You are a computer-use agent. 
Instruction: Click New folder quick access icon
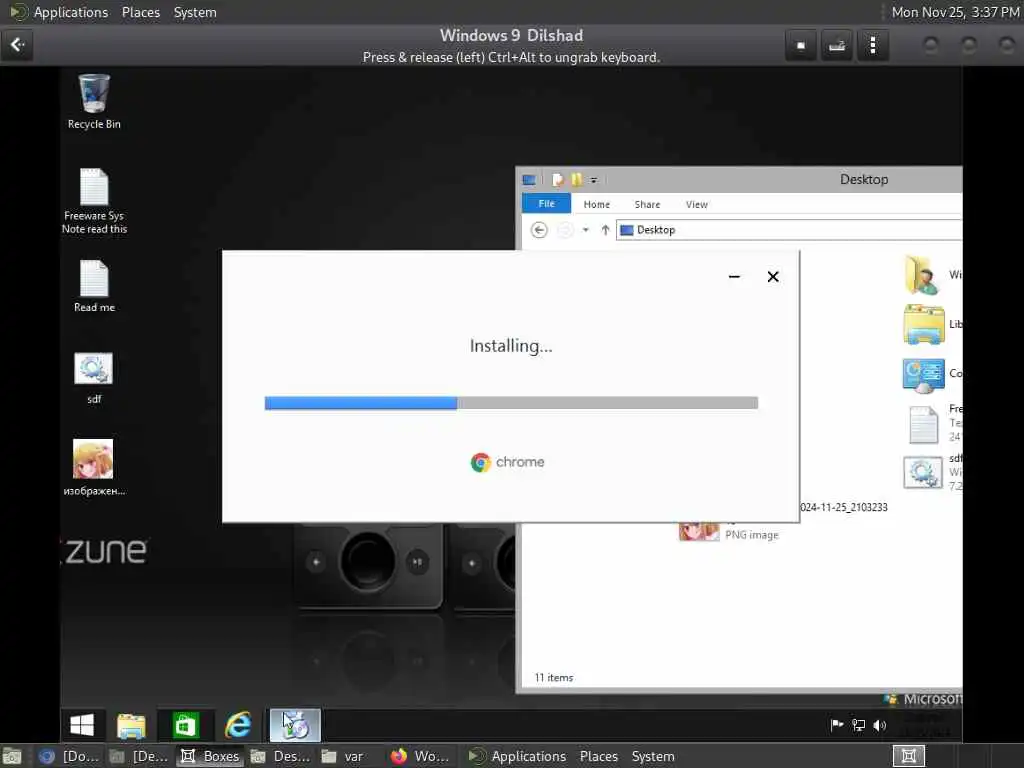577,180
